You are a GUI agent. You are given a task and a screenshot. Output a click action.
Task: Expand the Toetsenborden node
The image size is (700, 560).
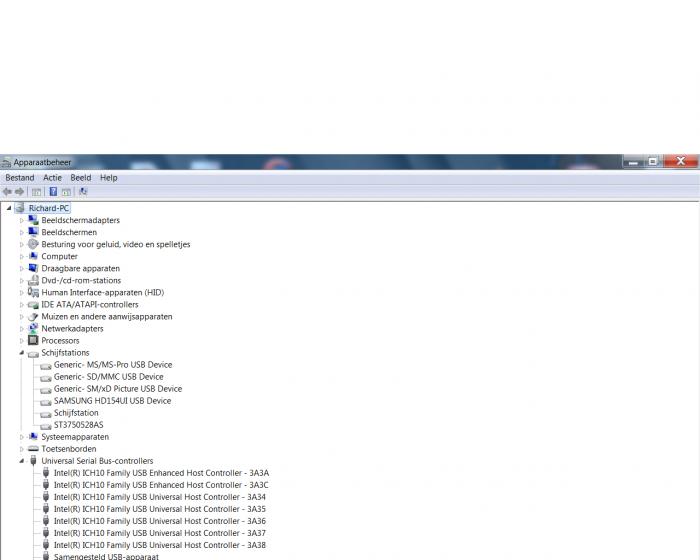(21, 449)
